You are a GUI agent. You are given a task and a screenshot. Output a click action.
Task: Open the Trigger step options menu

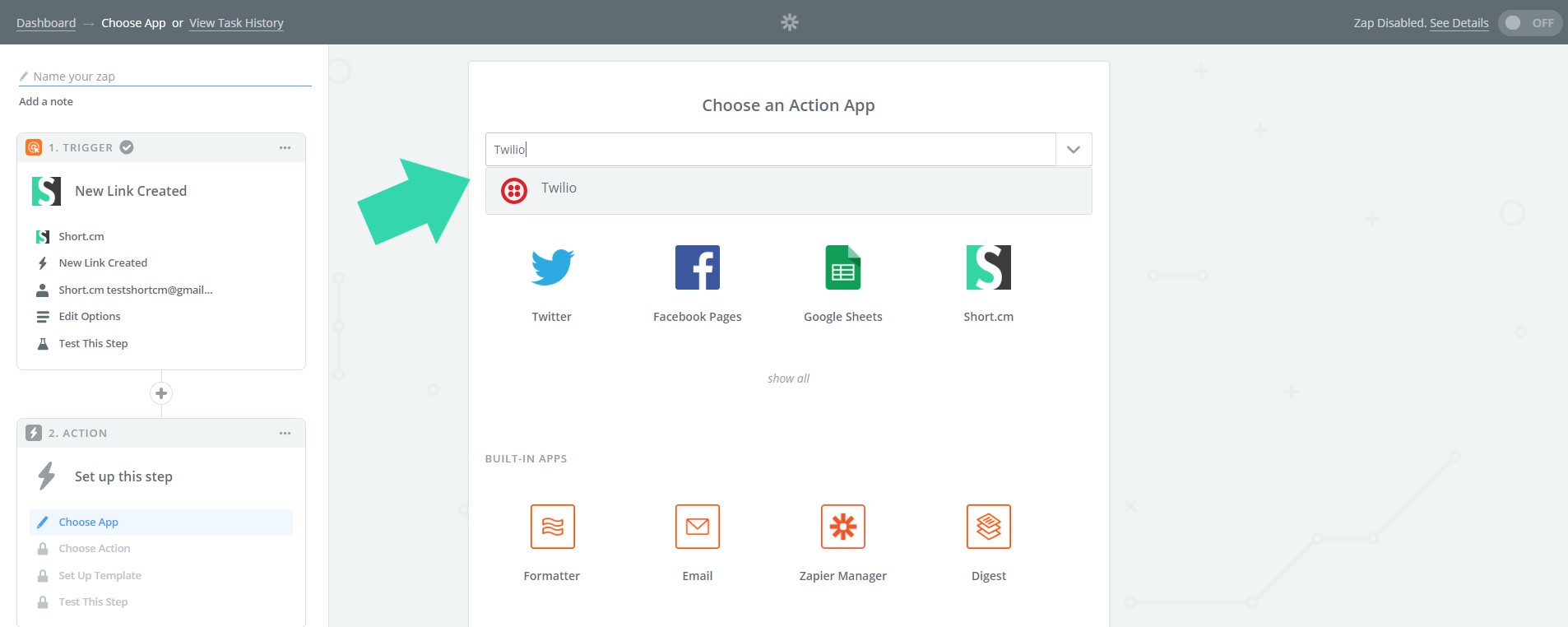285,148
